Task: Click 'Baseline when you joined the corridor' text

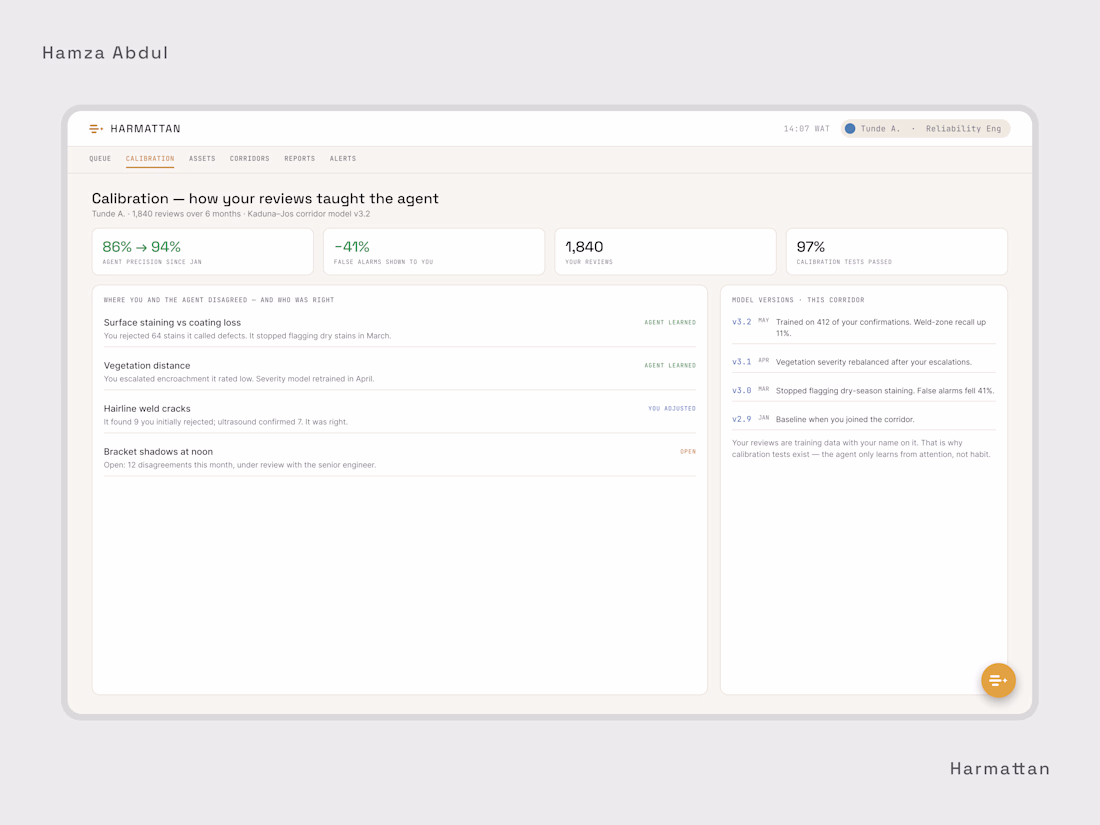Action: (845, 420)
